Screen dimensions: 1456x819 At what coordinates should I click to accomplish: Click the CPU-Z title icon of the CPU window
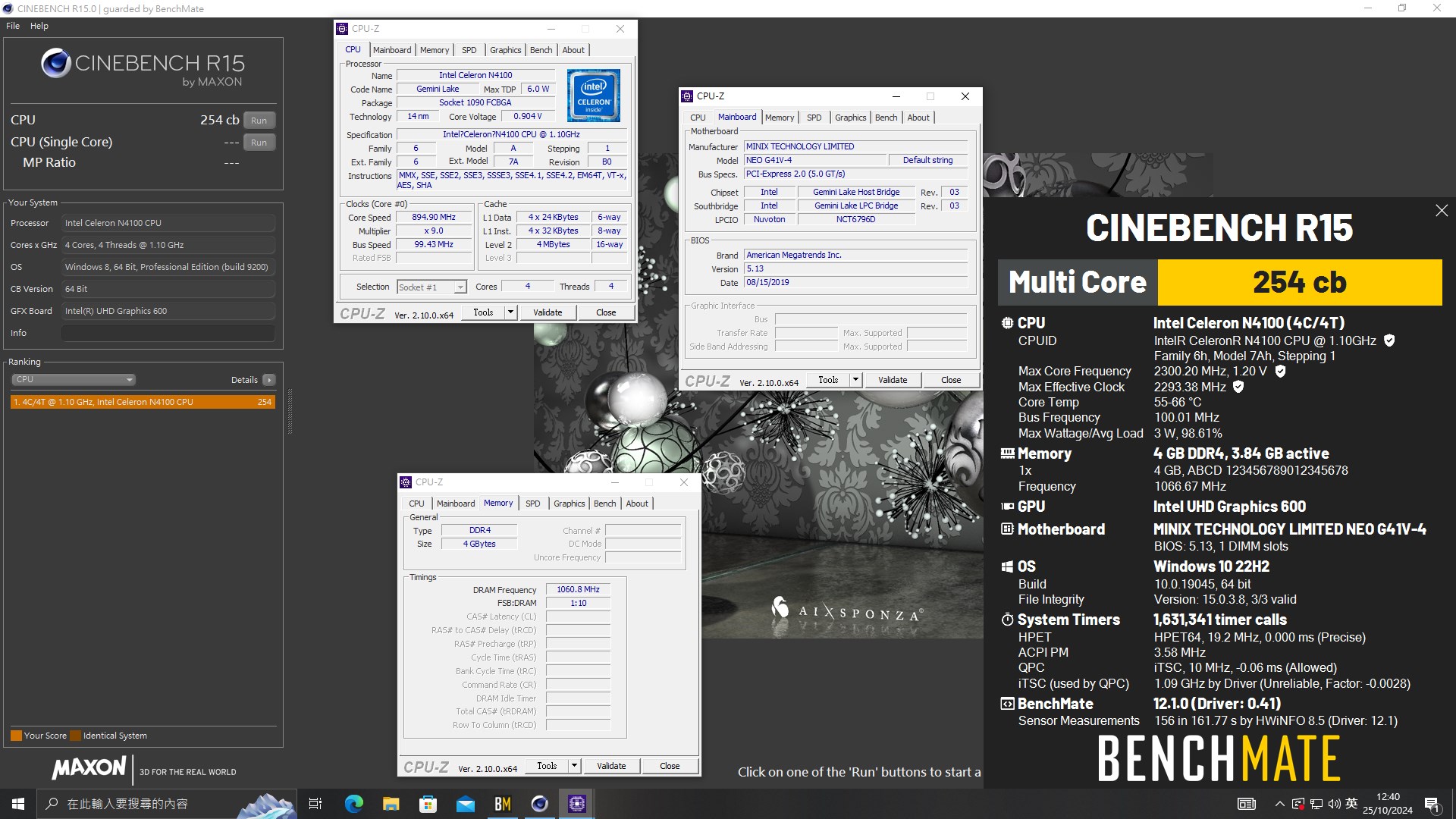tap(342, 29)
